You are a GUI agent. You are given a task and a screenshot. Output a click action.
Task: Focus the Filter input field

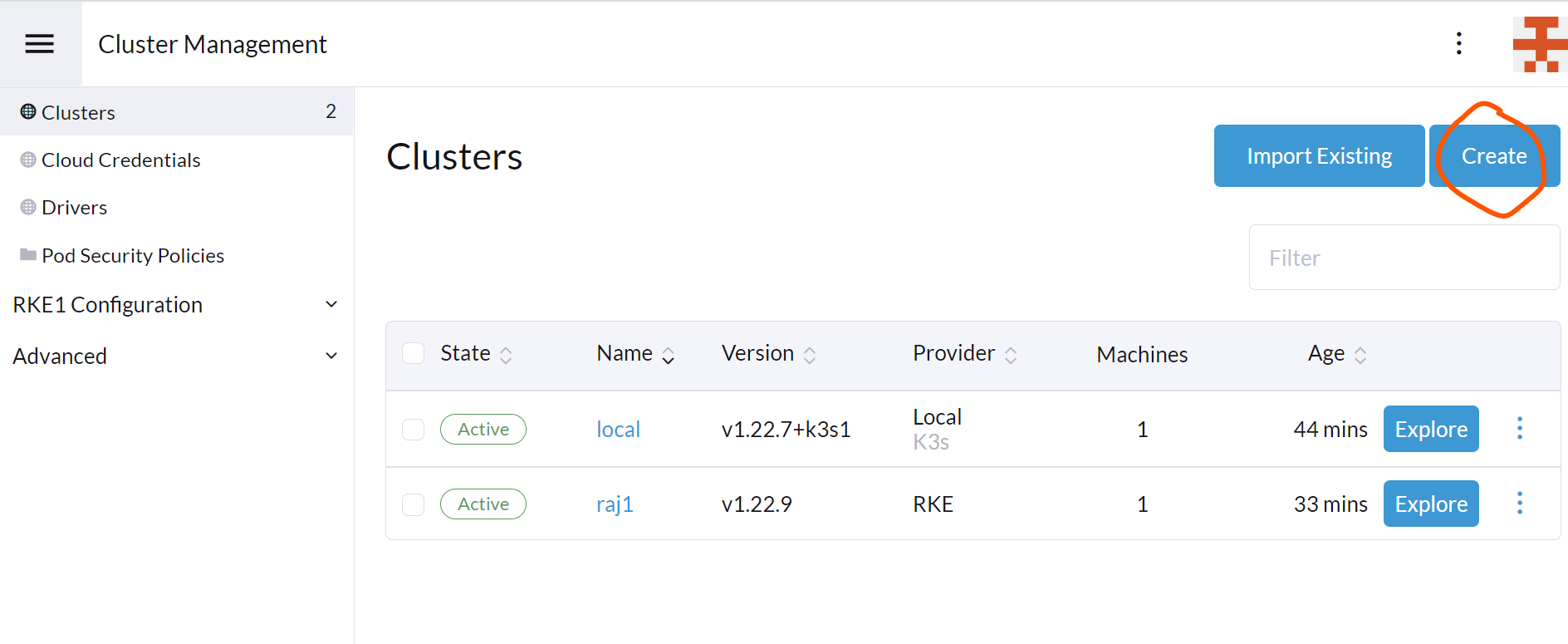tap(1404, 258)
